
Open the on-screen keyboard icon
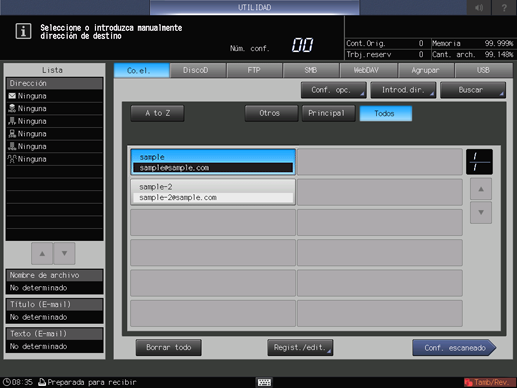click(264, 382)
